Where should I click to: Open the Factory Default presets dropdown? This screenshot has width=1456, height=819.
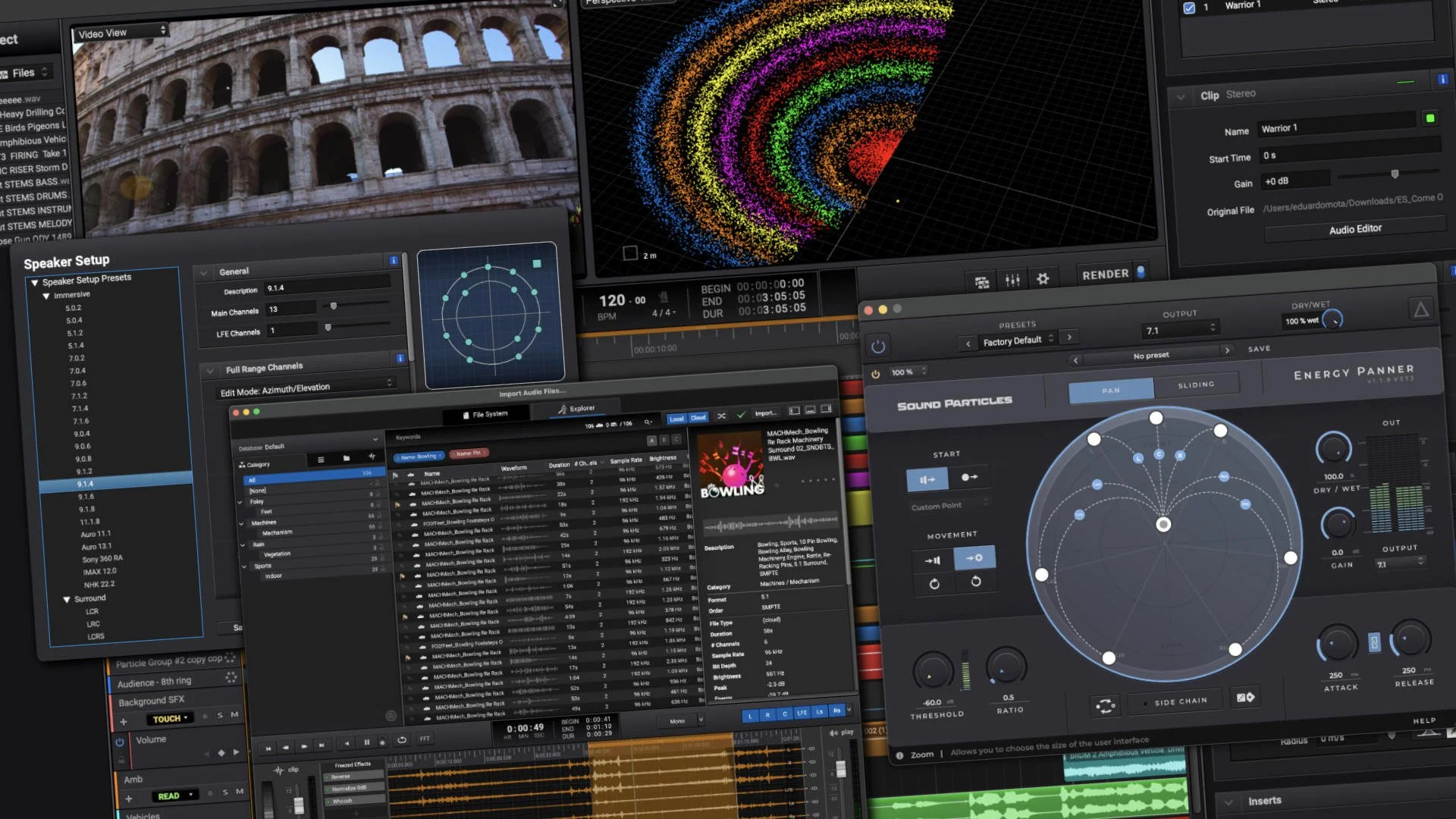point(1018,341)
